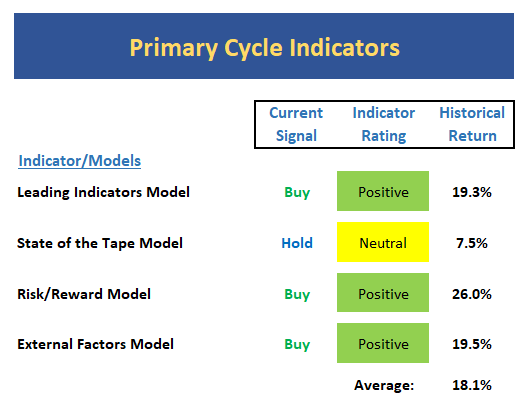Click the Buy signal for Risk/Reward Model
The width and height of the screenshot is (526, 407).
[297, 295]
